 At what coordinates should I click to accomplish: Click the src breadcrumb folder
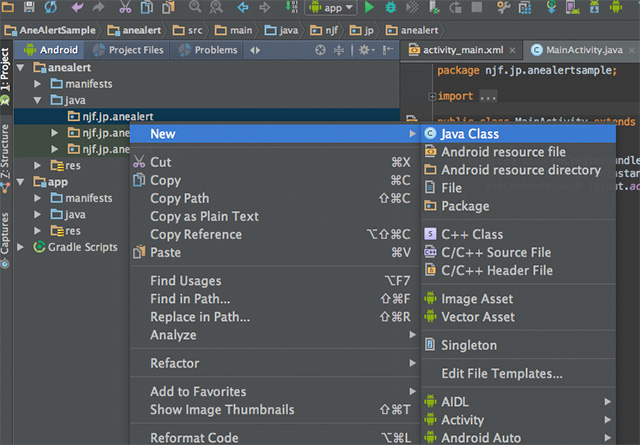click(x=187, y=30)
